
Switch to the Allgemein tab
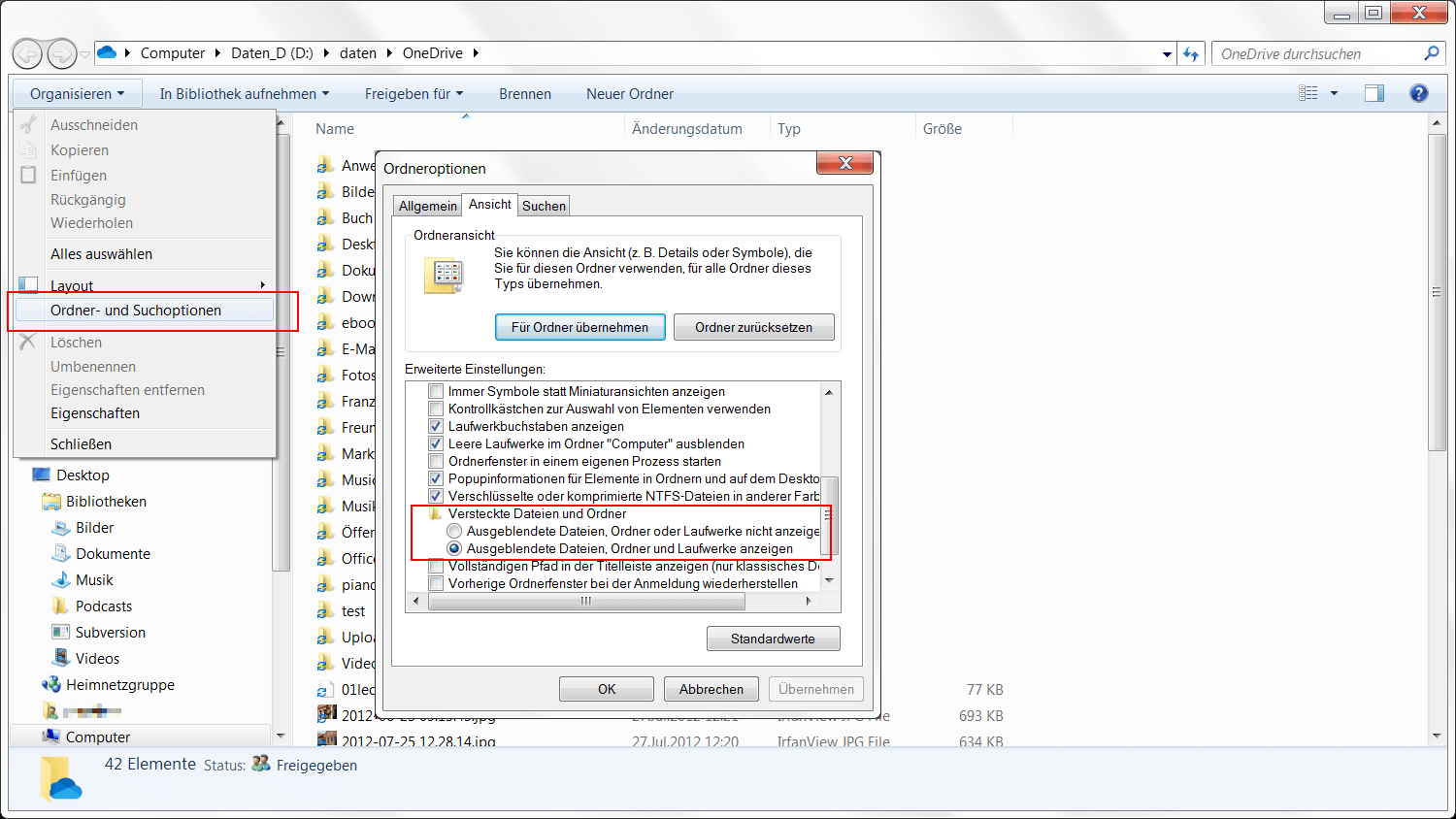427,206
